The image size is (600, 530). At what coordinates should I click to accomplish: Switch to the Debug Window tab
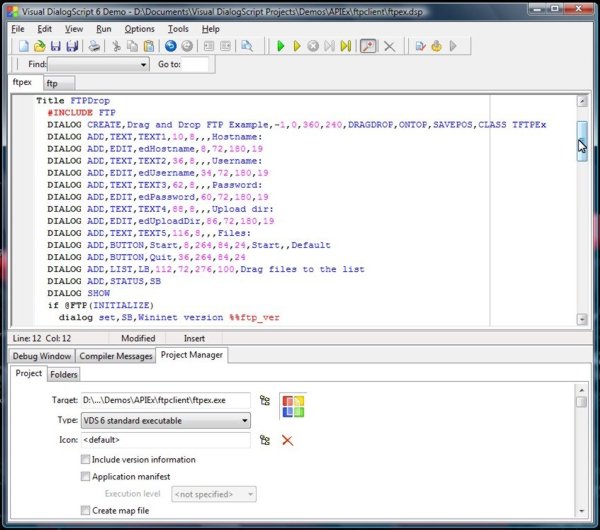click(x=42, y=356)
